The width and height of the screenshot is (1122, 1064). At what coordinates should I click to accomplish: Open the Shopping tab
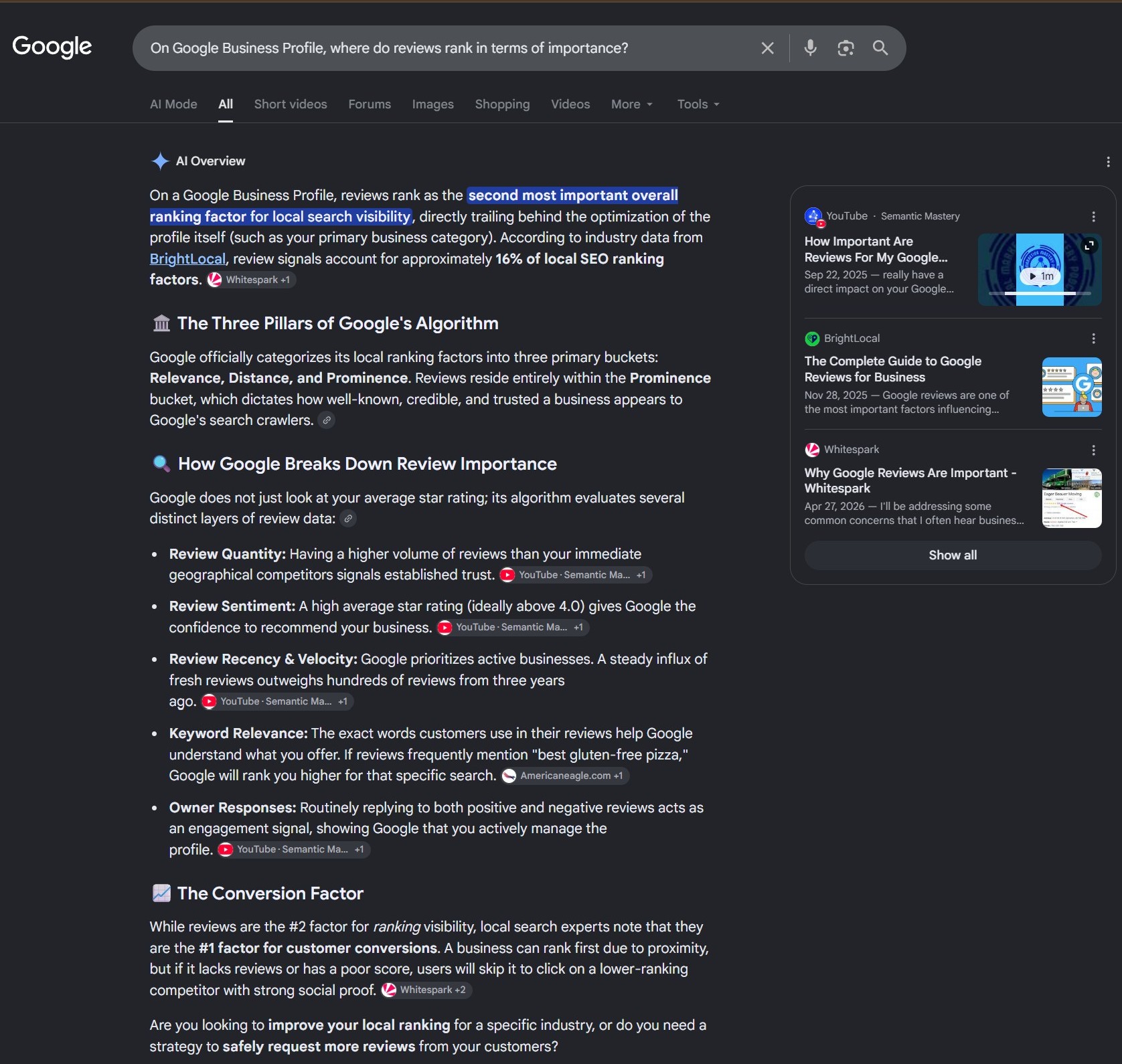[x=502, y=104]
